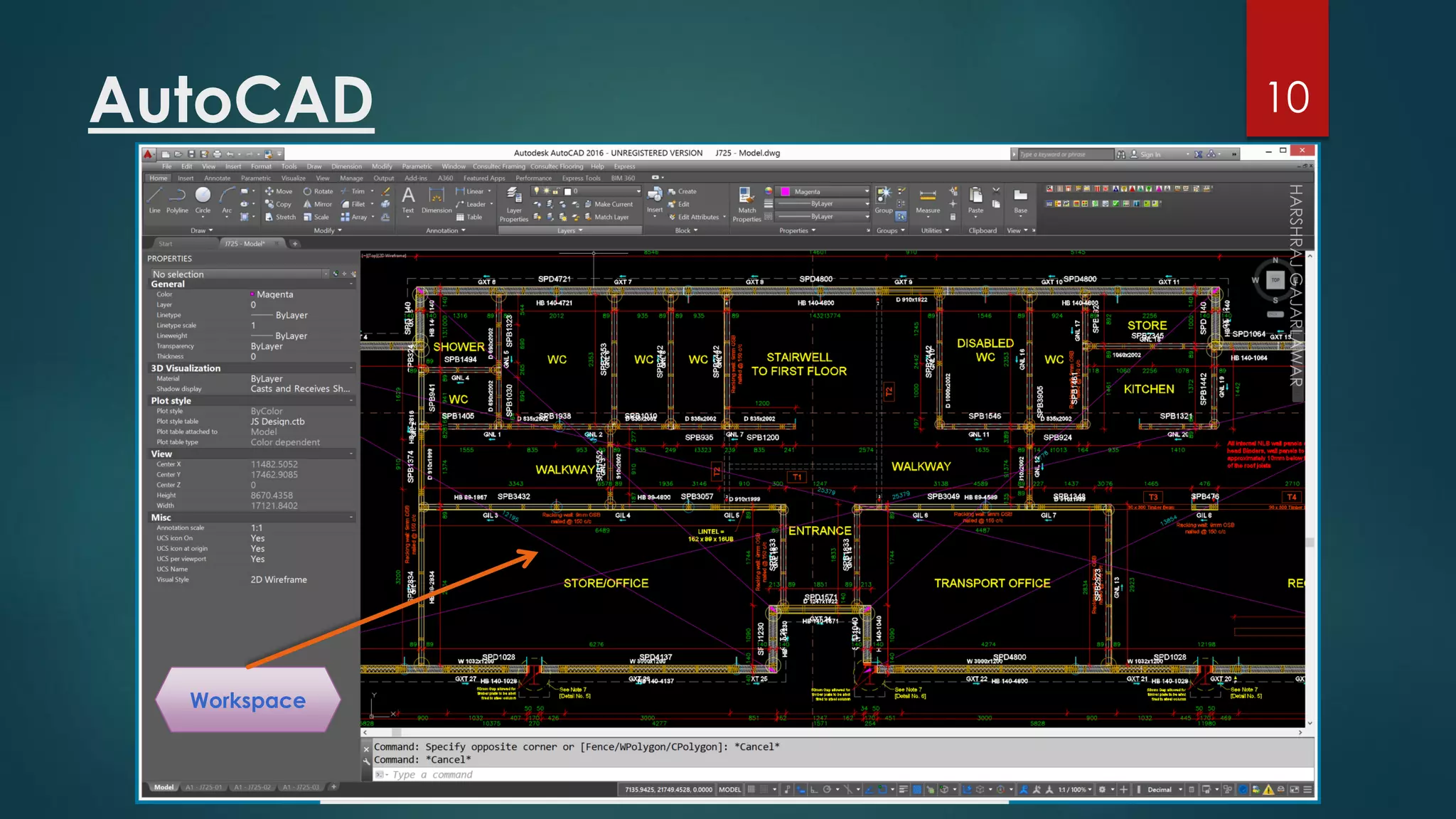This screenshot has width=1456, height=819.
Task: Open Layer Properties manager
Action: tap(513, 205)
